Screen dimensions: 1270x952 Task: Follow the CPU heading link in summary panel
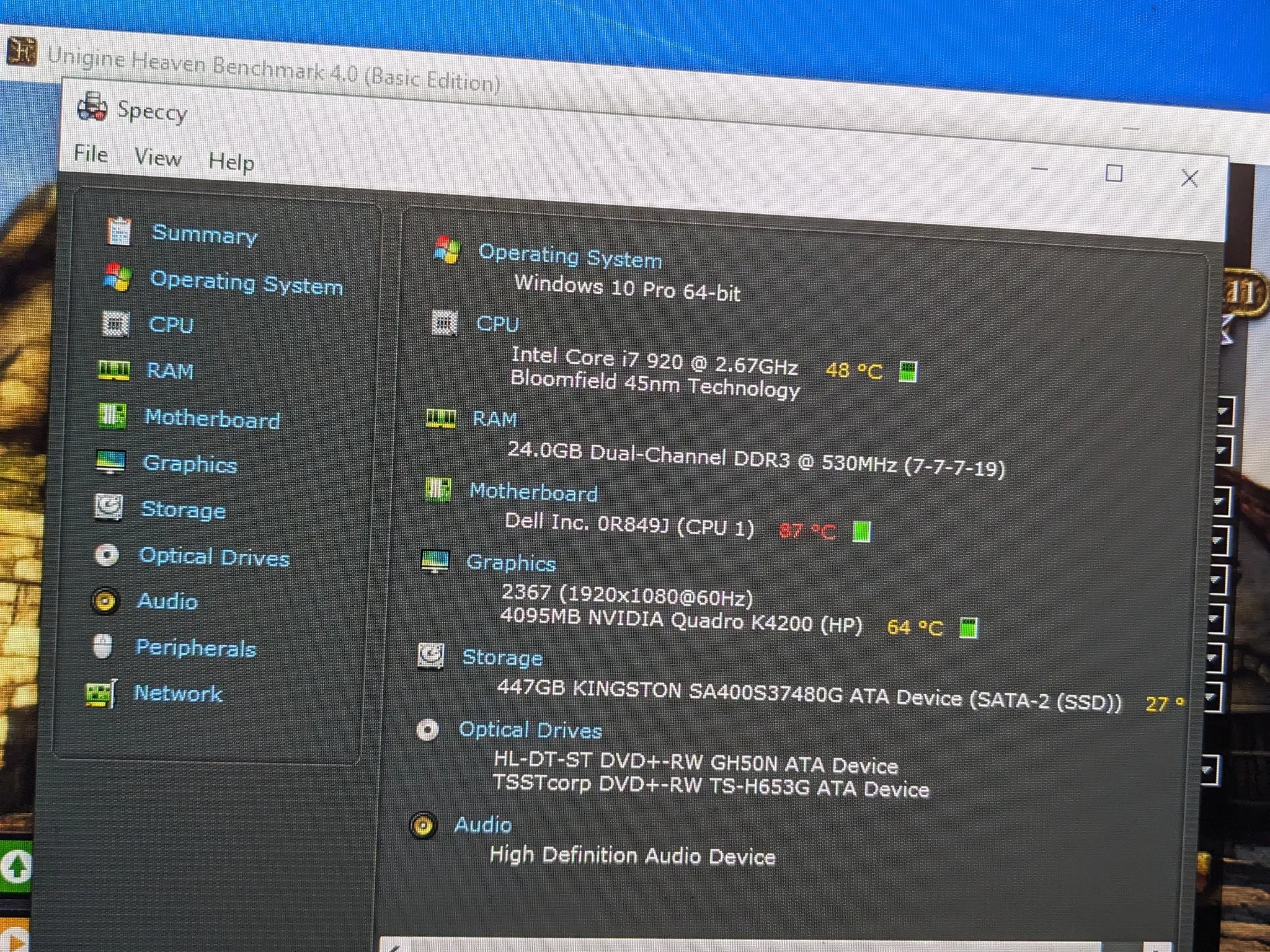pyautogui.click(x=497, y=323)
